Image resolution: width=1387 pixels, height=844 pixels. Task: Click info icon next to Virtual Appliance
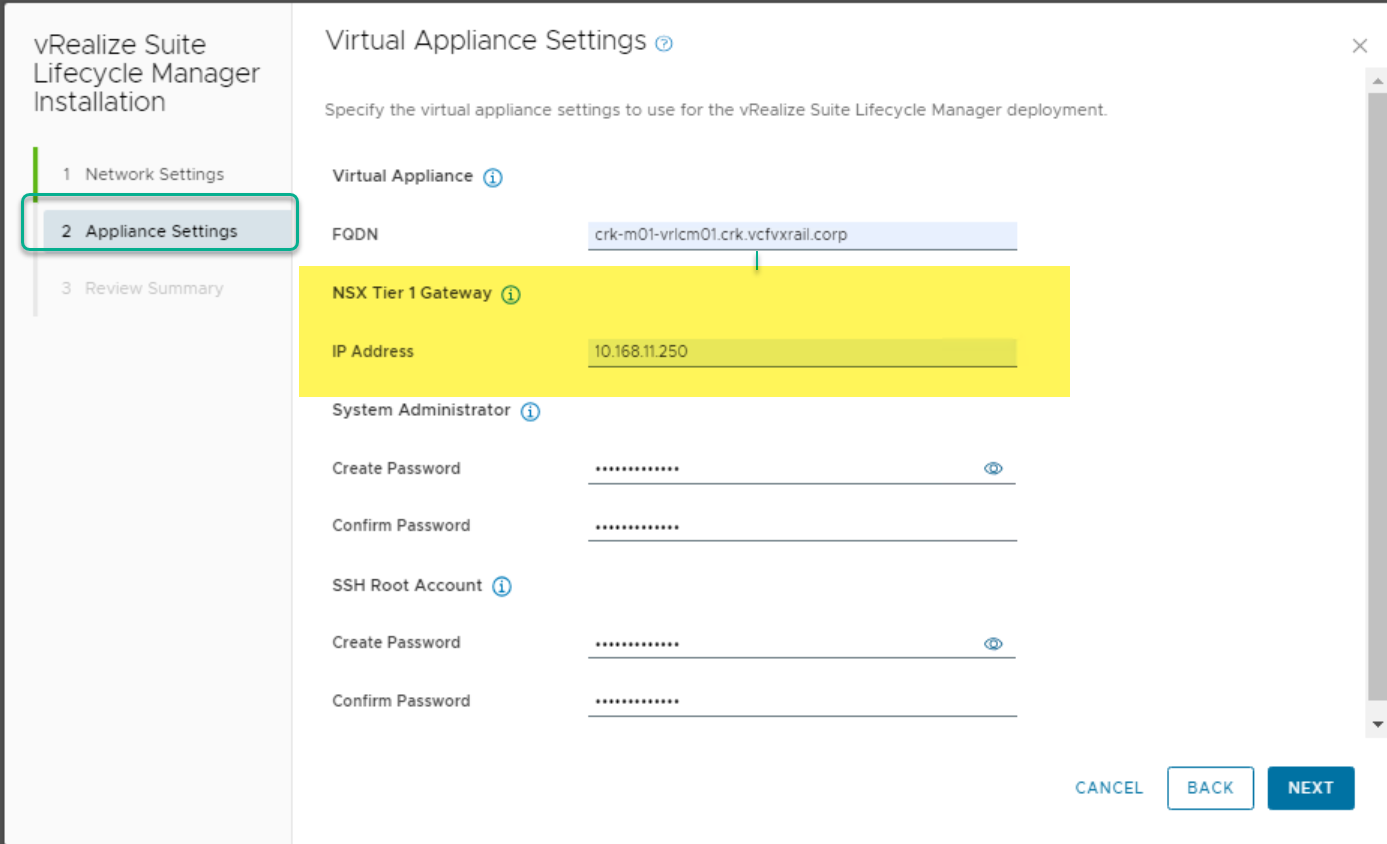[x=492, y=178]
